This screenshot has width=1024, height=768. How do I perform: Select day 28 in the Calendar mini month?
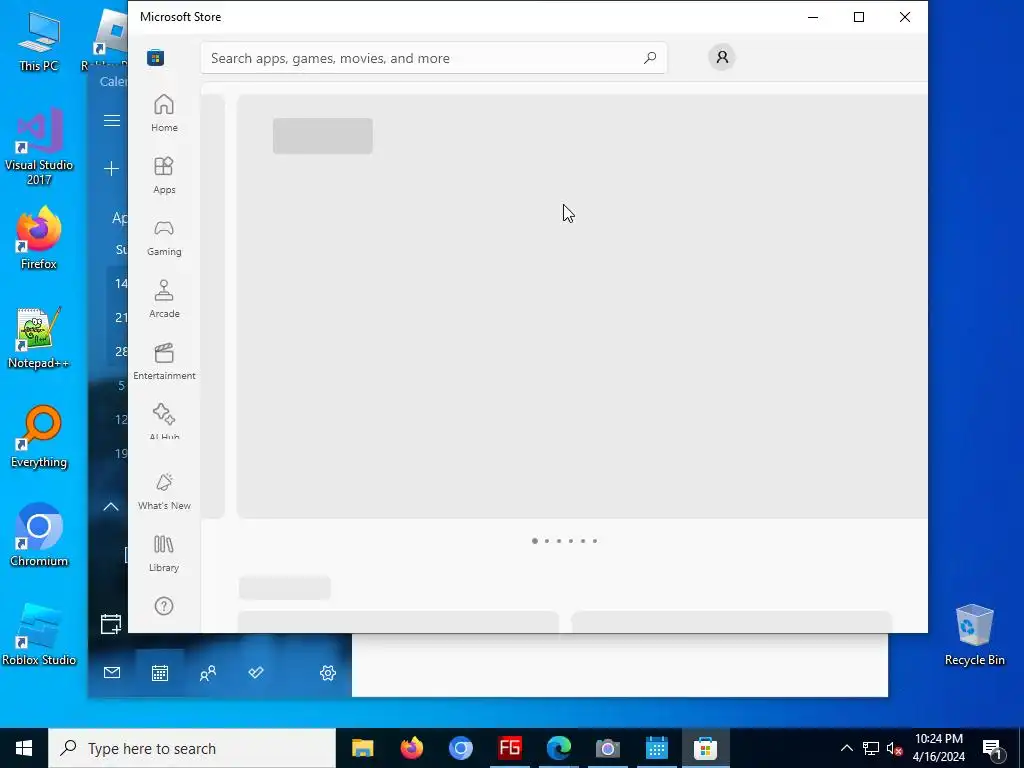(x=121, y=351)
